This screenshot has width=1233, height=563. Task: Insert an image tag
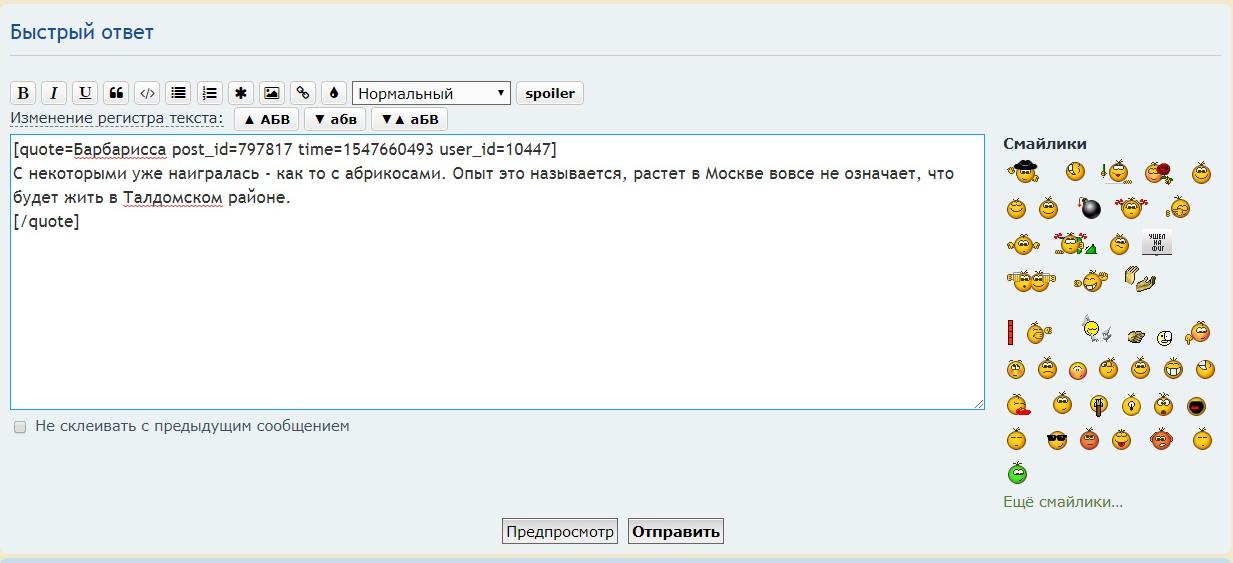coord(271,93)
